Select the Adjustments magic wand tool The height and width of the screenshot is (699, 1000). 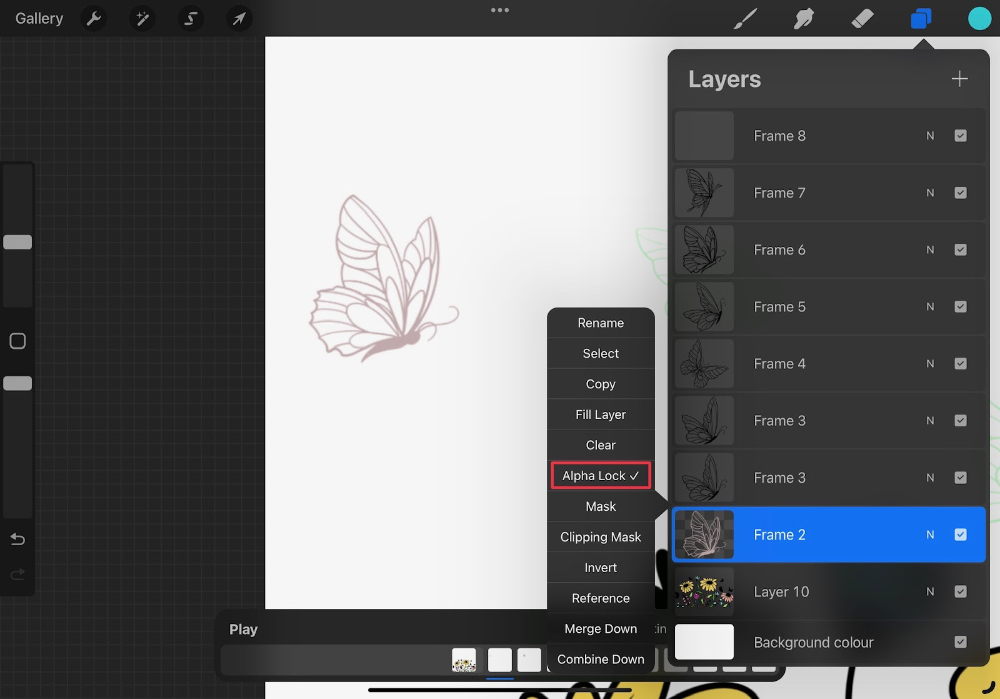pyautogui.click(x=141, y=18)
